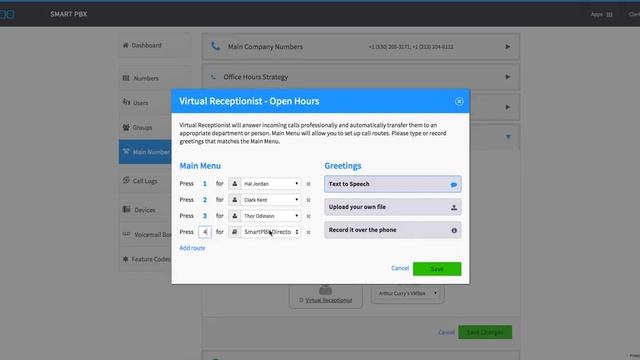This screenshot has width=640, height=360.
Task: Click the phone icon in Main Company Numbers
Action: coord(215,46)
